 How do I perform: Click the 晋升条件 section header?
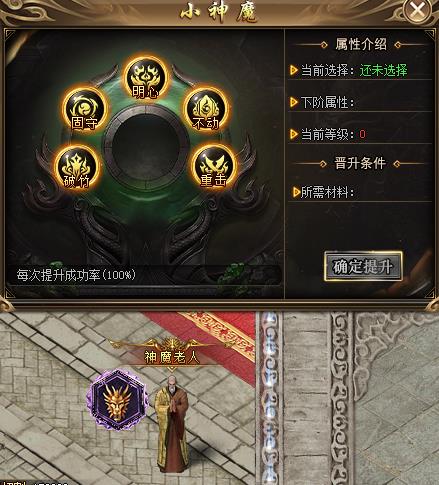tap(360, 163)
